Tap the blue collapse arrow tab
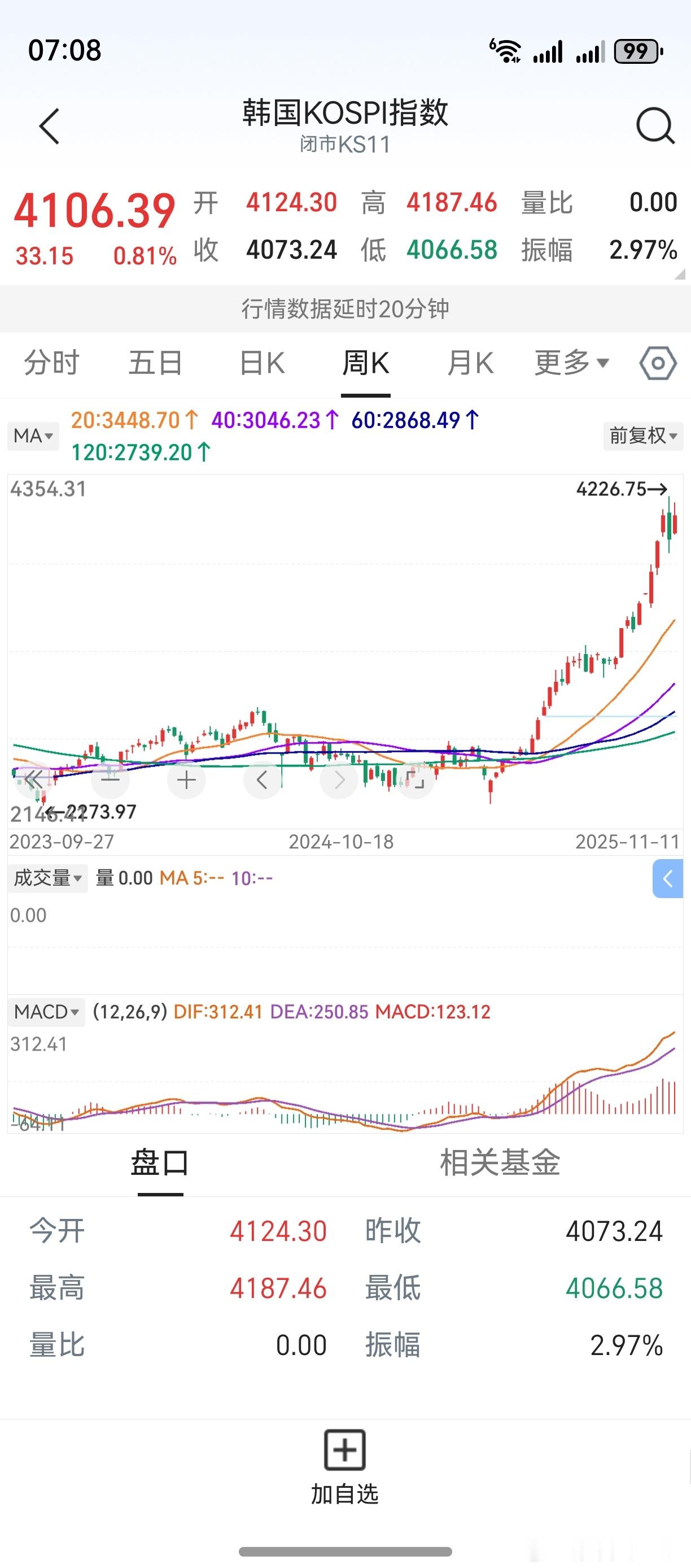The image size is (691, 1568). [x=667, y=878]
